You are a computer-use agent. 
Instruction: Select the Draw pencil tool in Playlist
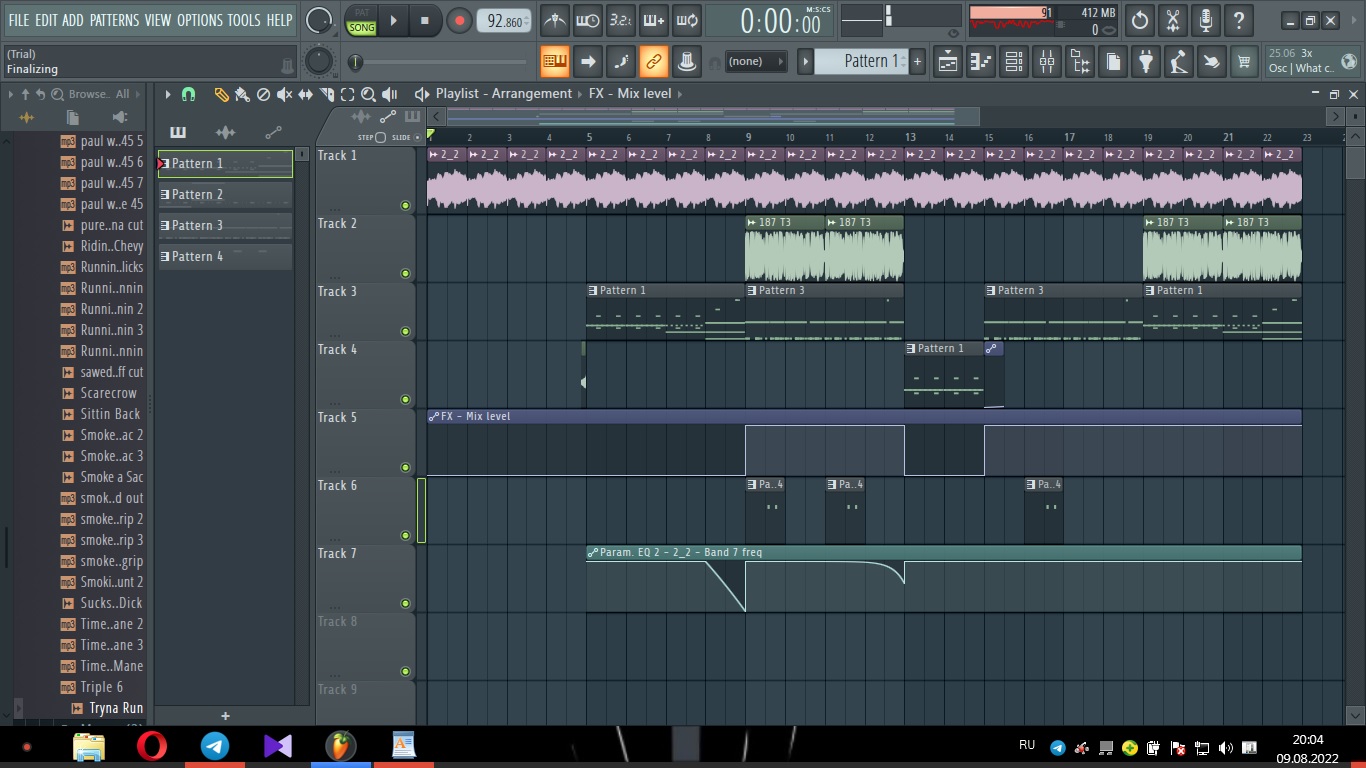click(221, 94)
